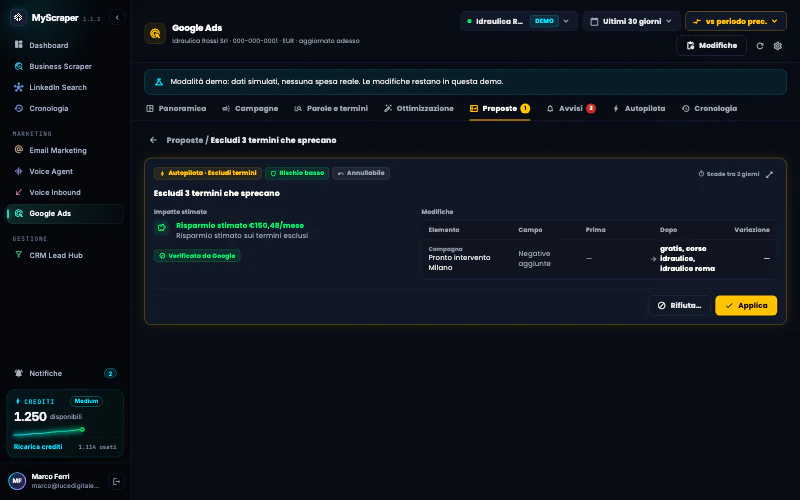Click the Scade tra 2 giorni label

click(x=729, y=174)
